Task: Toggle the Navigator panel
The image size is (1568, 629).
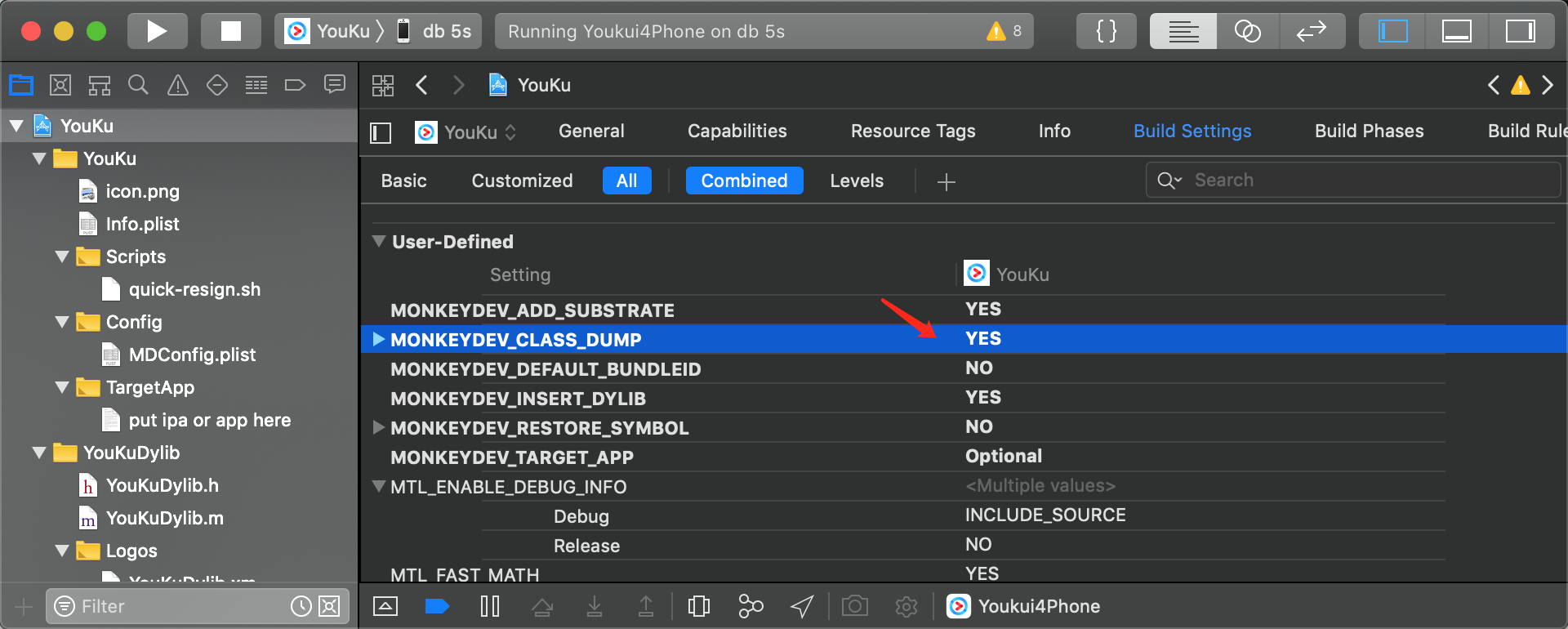Action: pyautogui.click(x=1392, y=31)
